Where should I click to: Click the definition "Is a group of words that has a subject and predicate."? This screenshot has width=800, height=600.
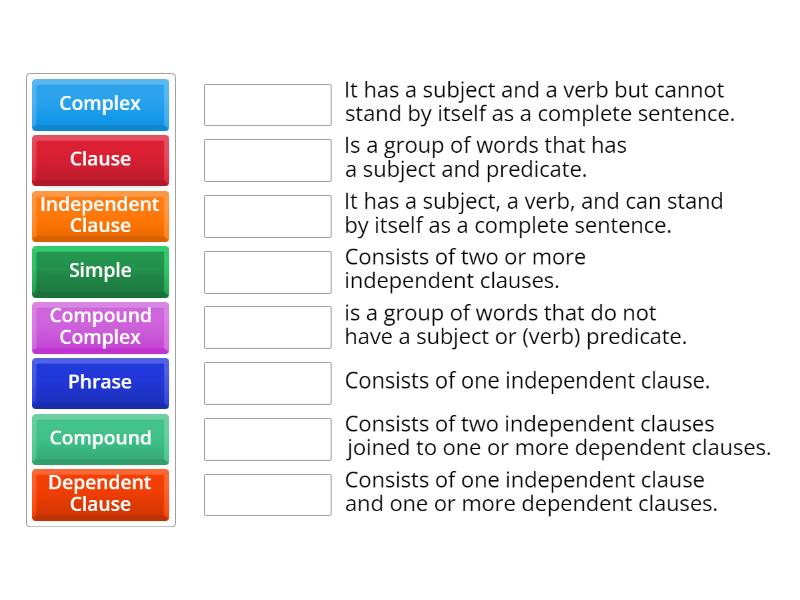[x=485, y=157]
